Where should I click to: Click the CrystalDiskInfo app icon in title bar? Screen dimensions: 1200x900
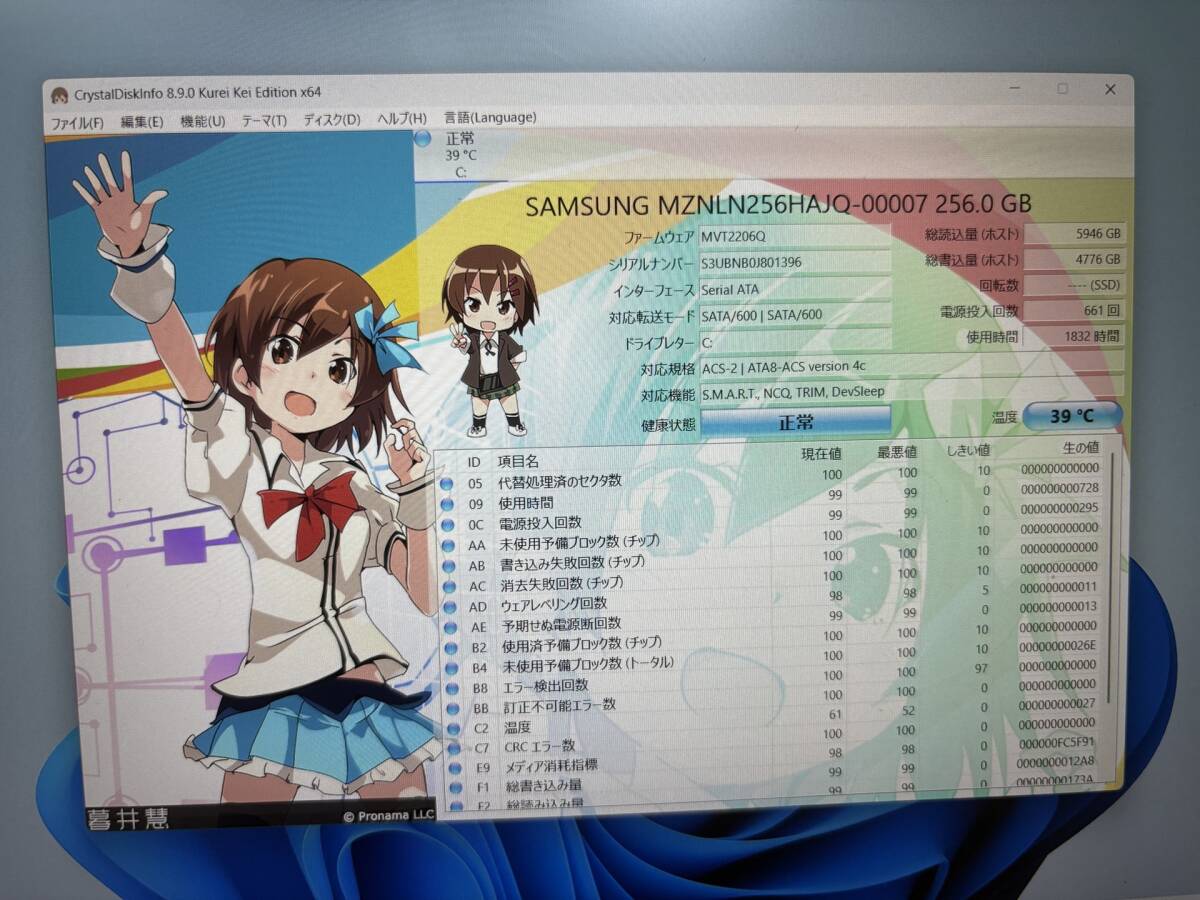point(60,95)
